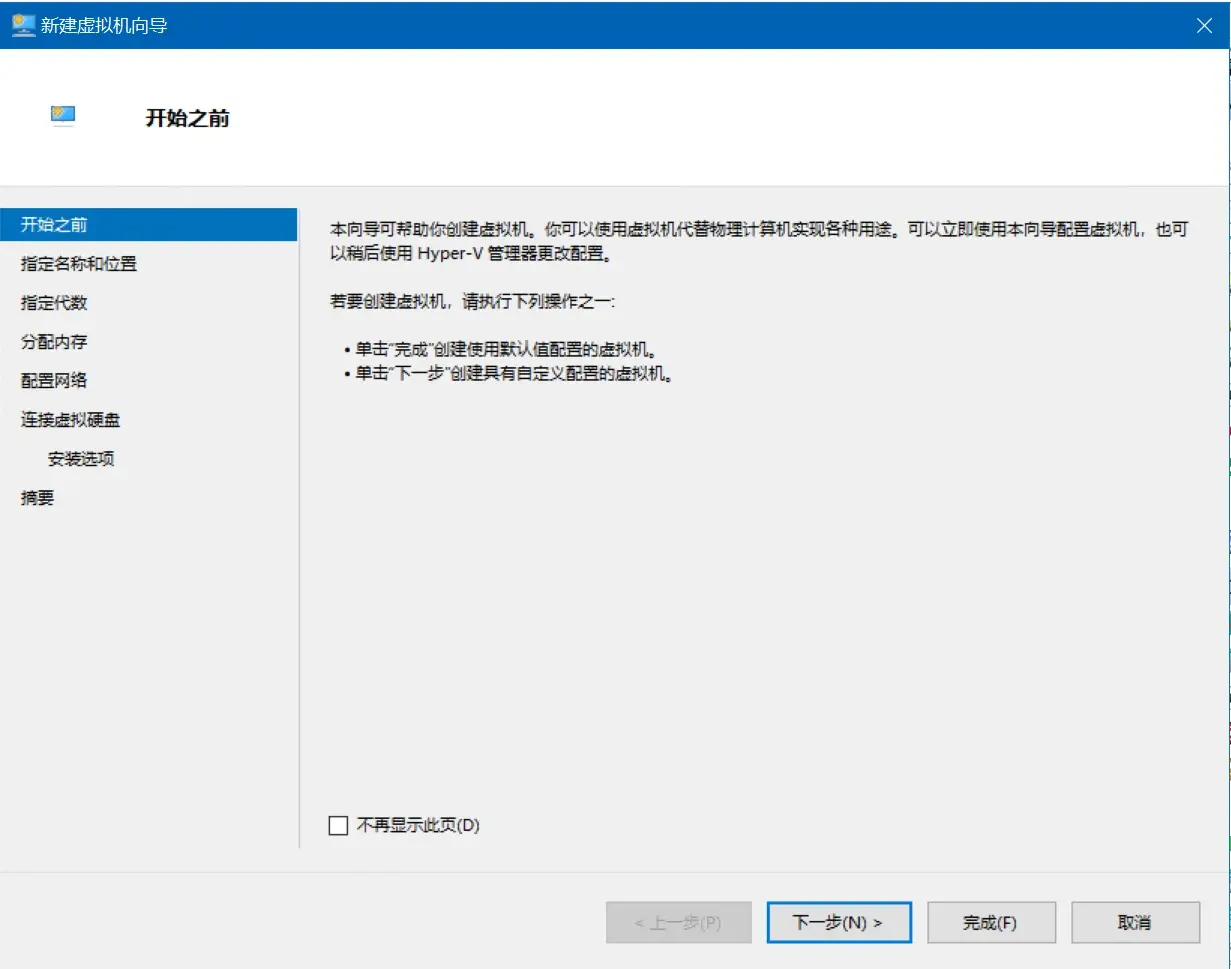
Task: Click the wizard icon in the title bar
Action: coord(23,25)
